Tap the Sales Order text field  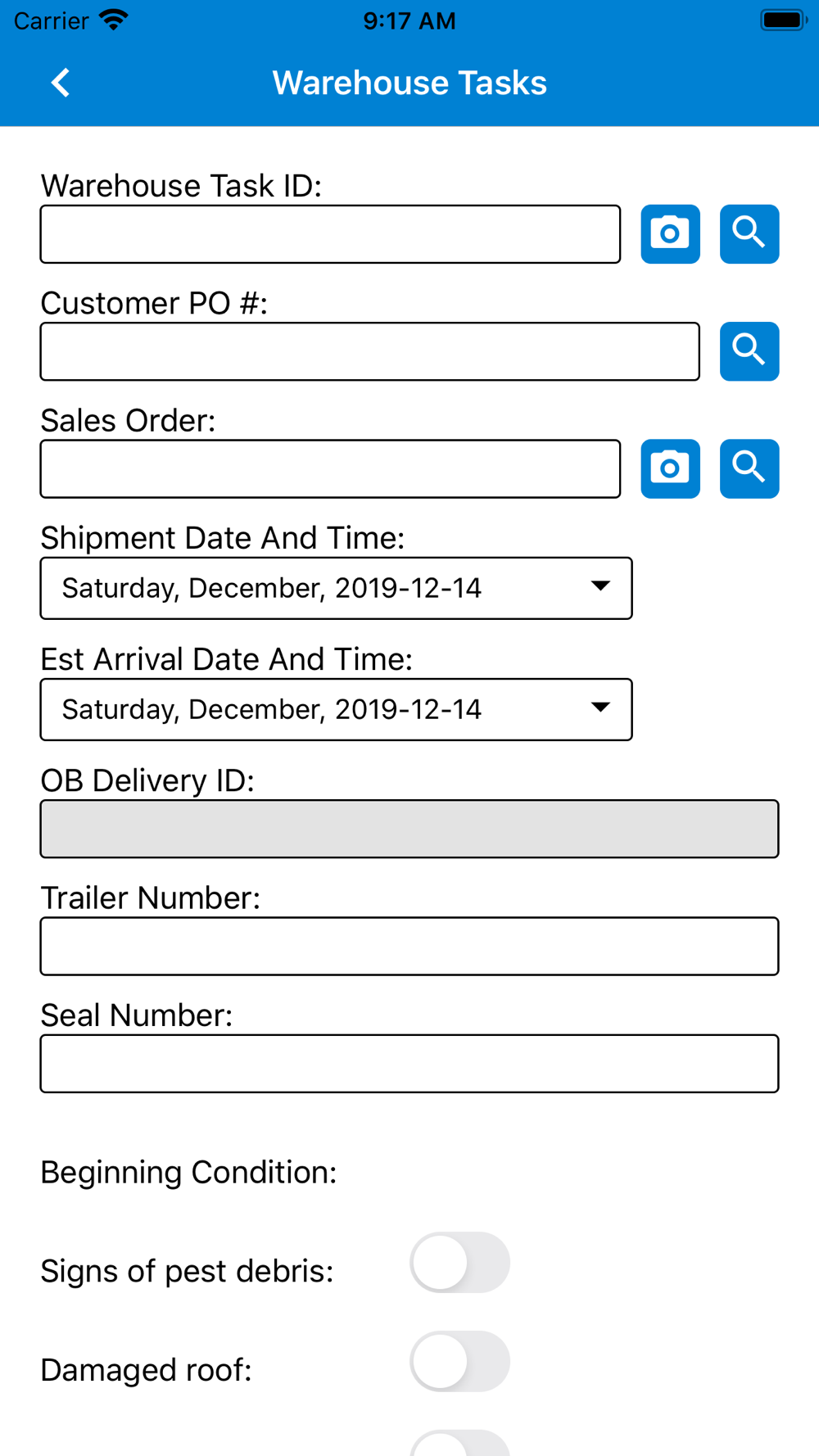pyautogui.click(x=330, y=468)
